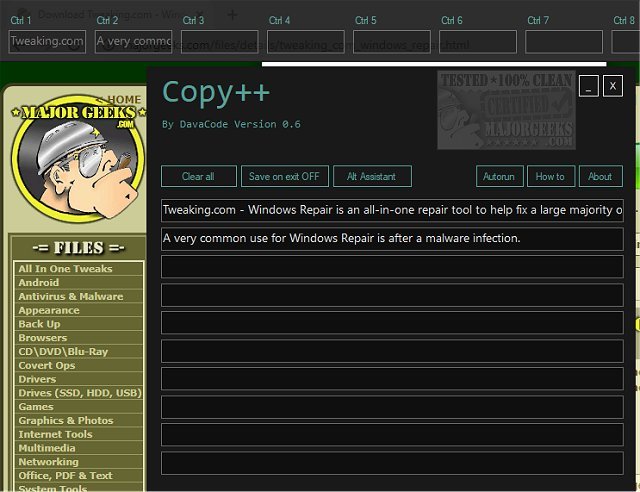Screen dimensions: 640x492
Task: Open Graphics & Photos category
Action: [78, 421]
